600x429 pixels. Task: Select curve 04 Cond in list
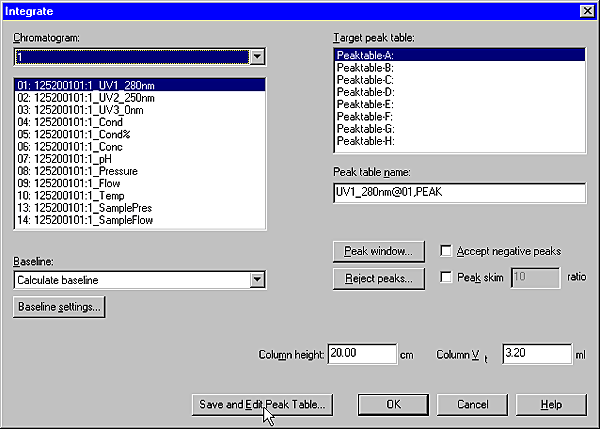click(65, 122)
